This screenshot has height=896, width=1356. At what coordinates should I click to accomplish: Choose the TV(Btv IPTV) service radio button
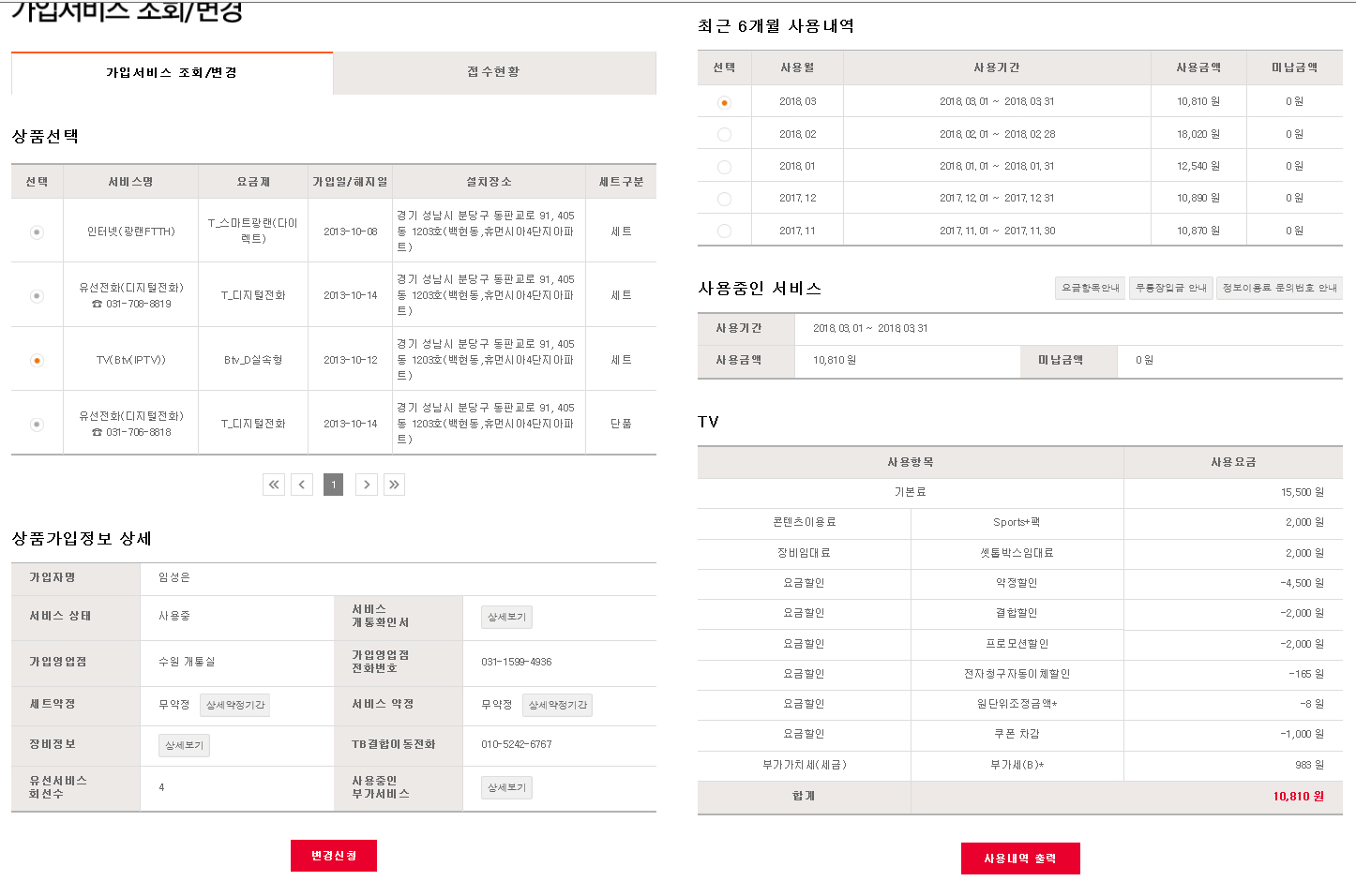[37, 360]
